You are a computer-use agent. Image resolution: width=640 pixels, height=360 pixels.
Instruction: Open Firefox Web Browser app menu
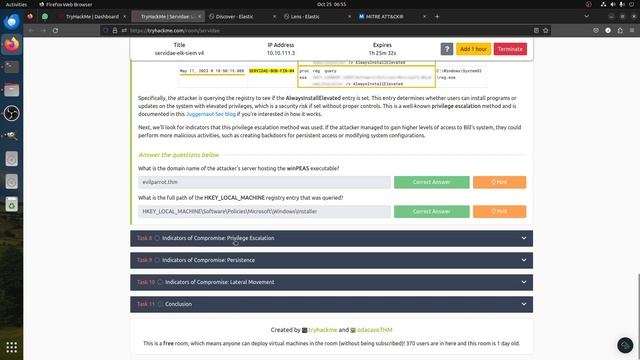tap(65, 4)
